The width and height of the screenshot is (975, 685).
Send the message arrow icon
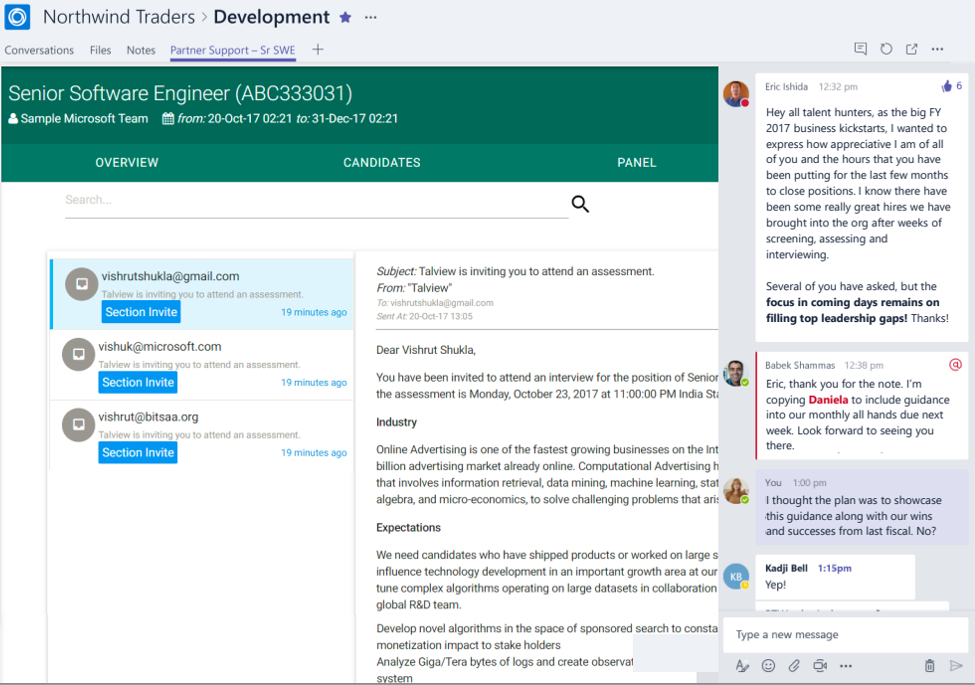[956, 666]
